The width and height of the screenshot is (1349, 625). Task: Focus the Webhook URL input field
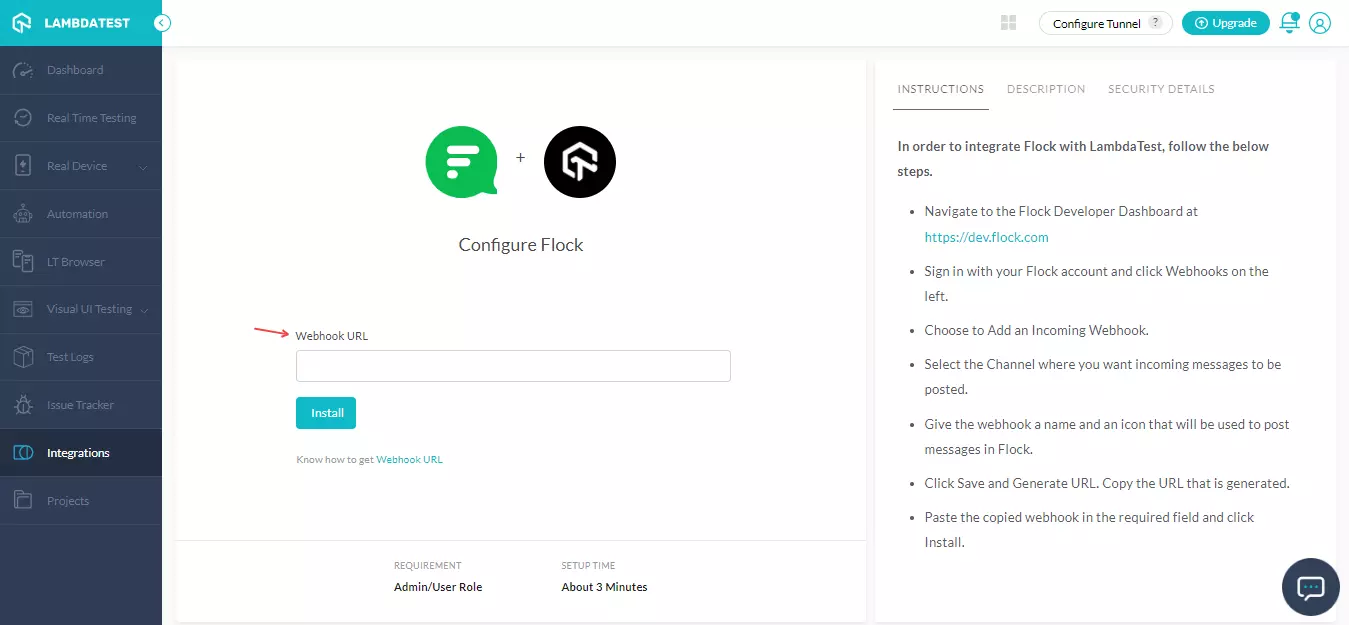(513, 366)
